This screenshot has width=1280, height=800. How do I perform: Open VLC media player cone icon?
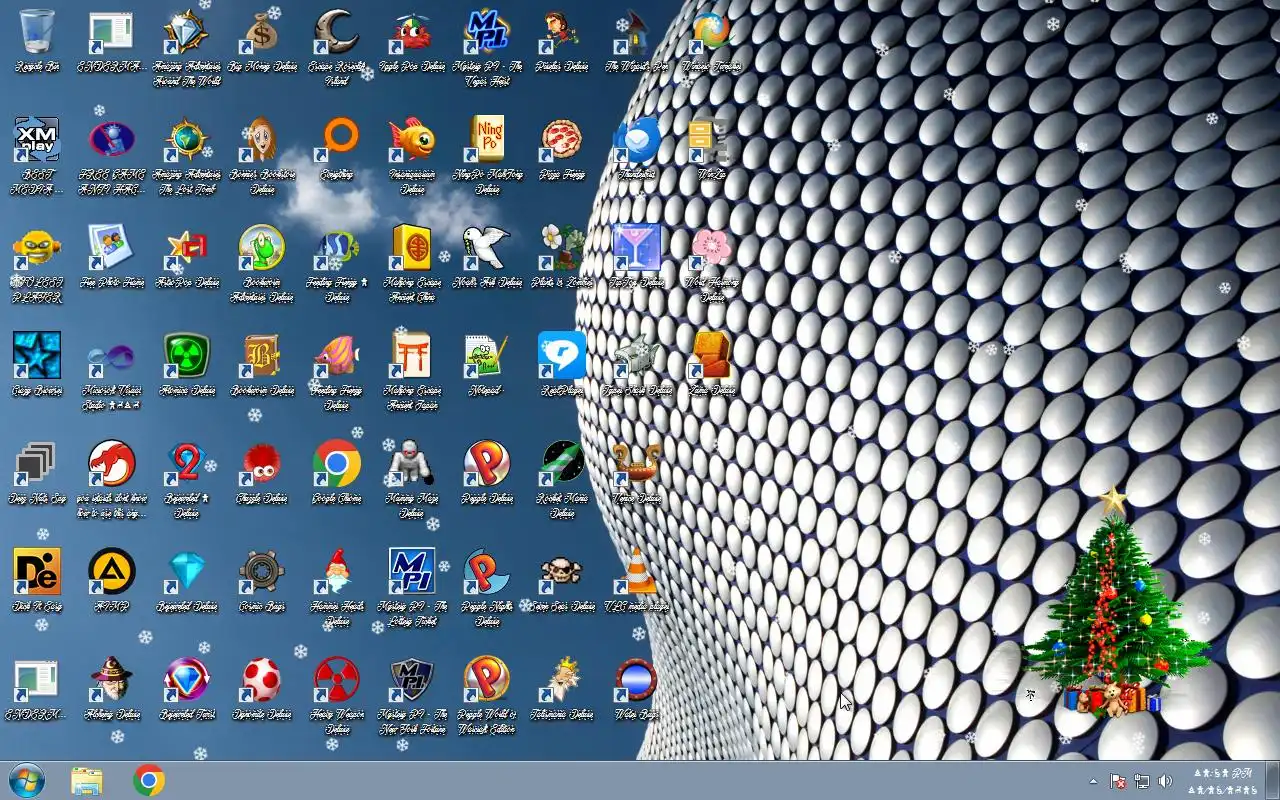[x=637, y=572]
